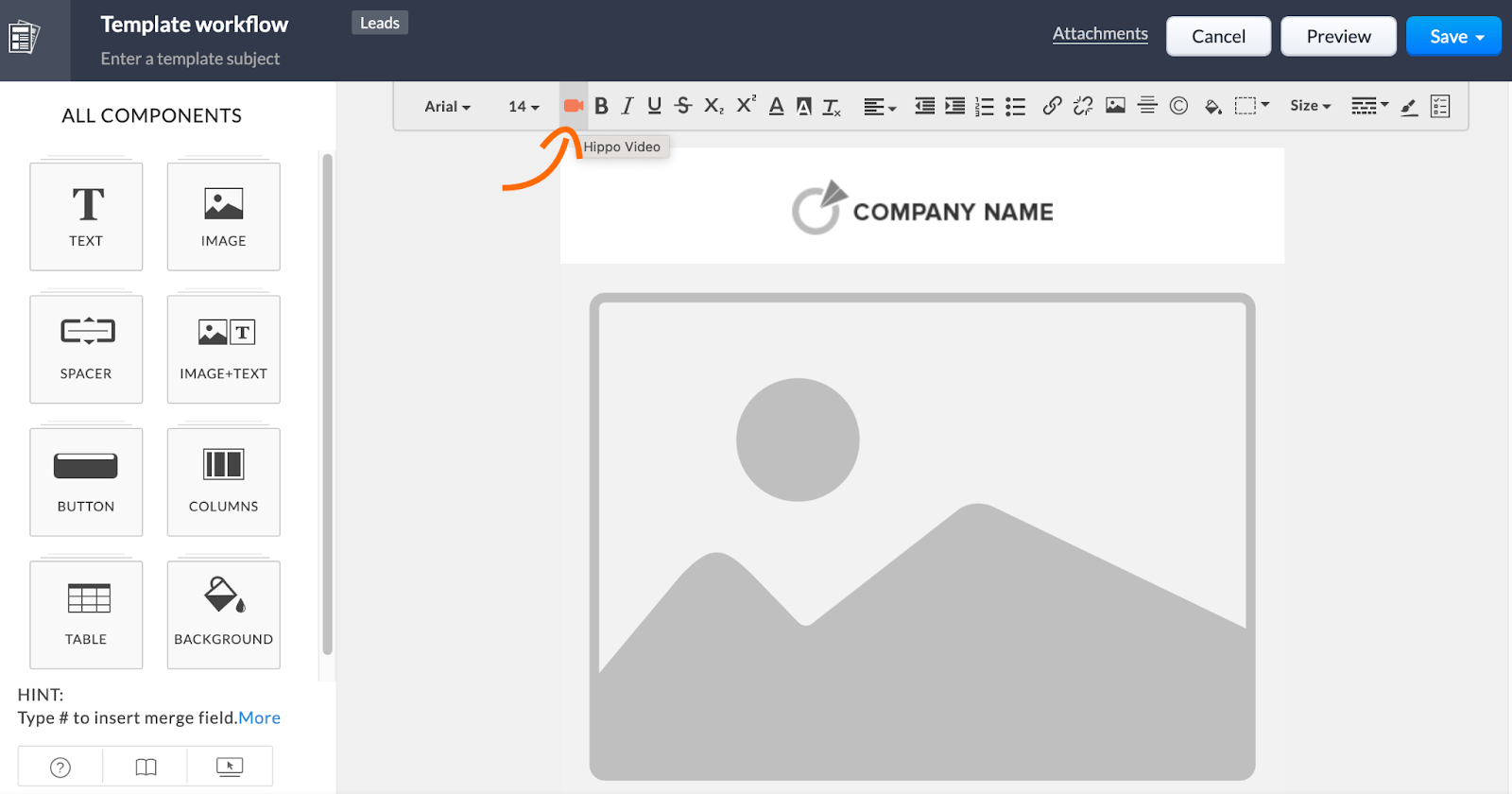
Task: Select the Background component
Action: click(x=224, y=615)
